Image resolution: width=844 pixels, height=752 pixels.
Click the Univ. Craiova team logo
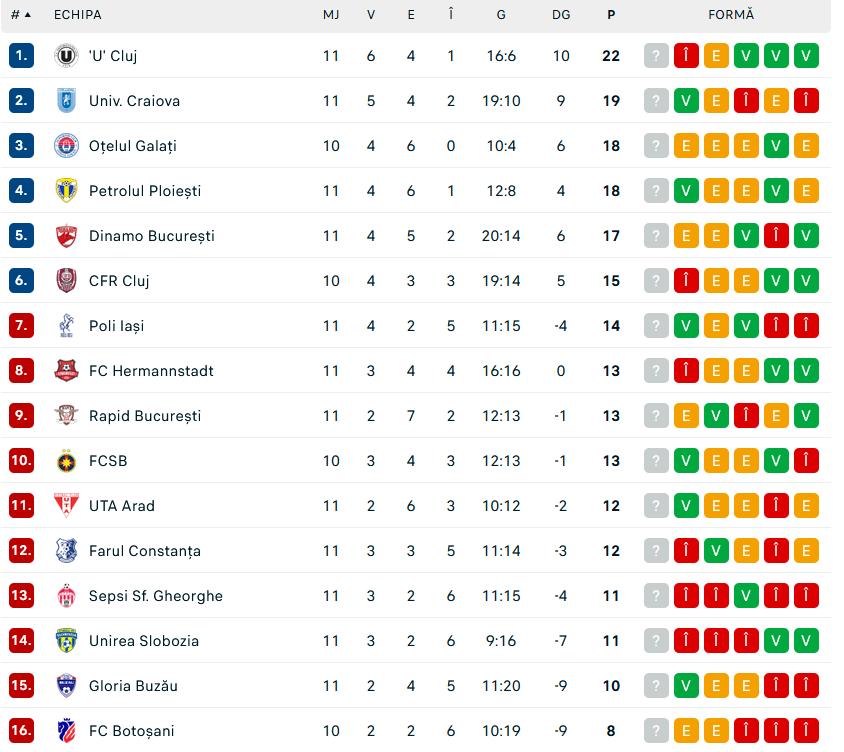pyautogui.click(x=66, y=101)
